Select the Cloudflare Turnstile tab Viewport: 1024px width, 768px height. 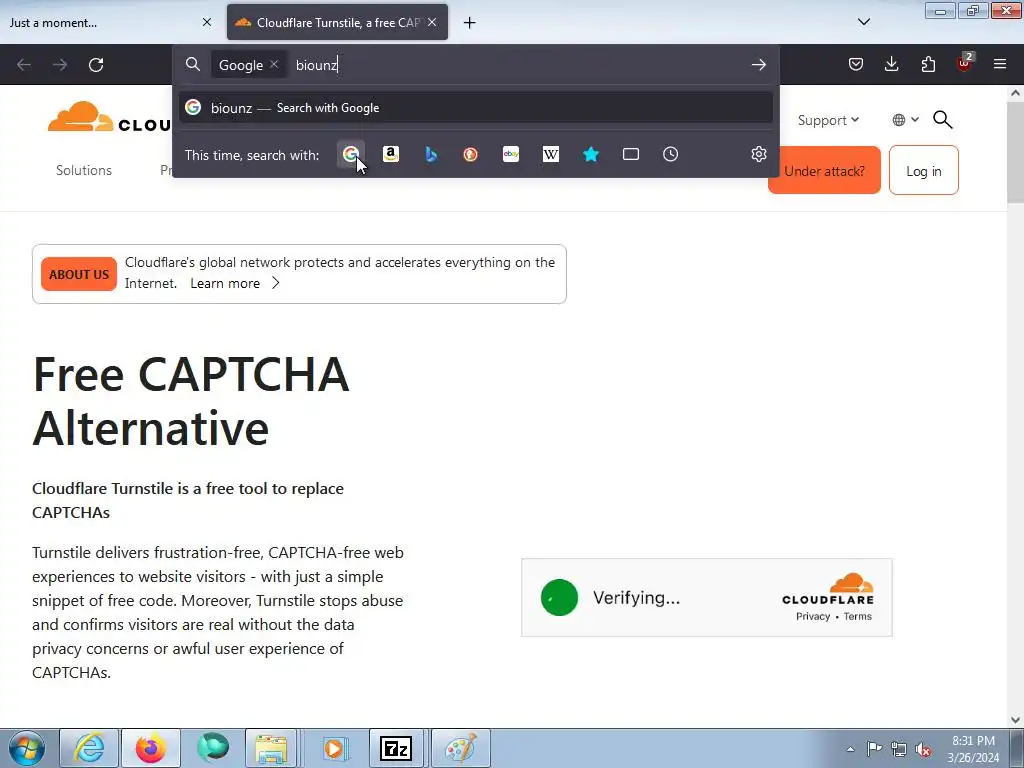(x=337, y=22)
